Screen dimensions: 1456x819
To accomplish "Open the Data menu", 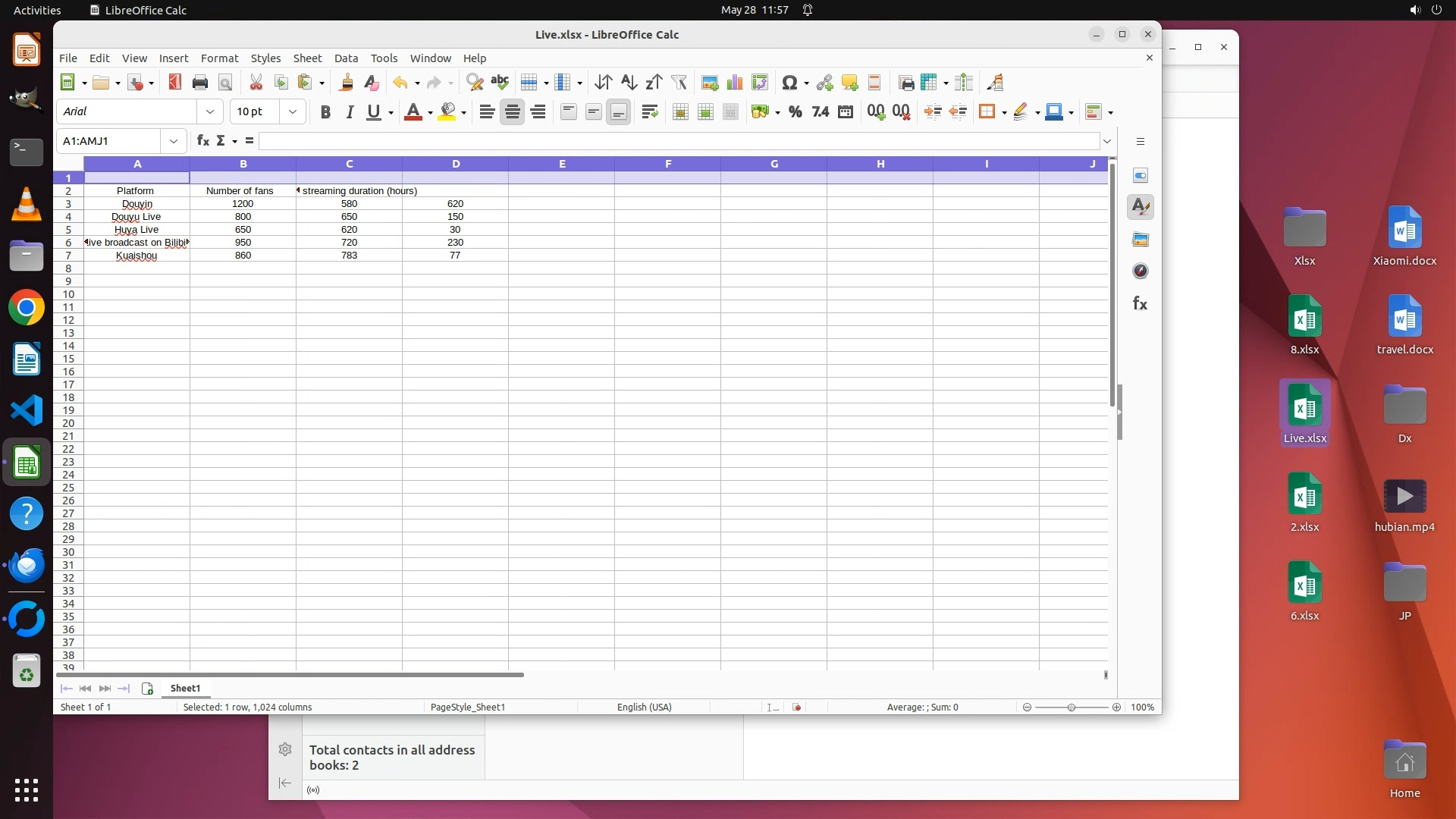I will pyautogui.click(x=346, y=58).
